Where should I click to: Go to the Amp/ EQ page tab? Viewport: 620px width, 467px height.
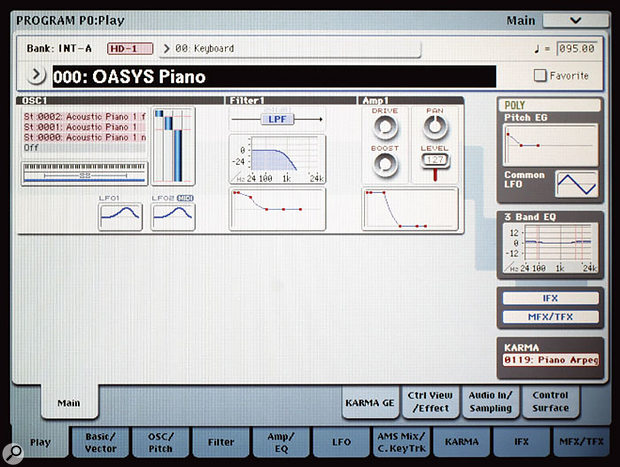(x=281, y=442)
